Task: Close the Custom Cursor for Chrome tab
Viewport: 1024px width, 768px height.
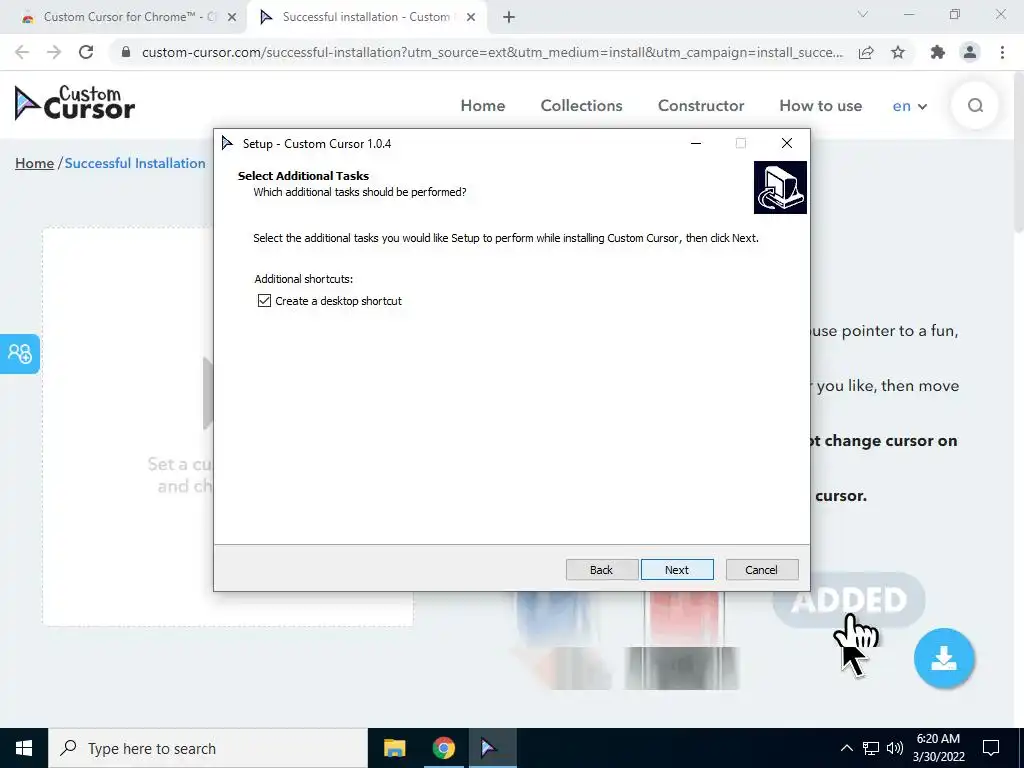Action: 232,18
